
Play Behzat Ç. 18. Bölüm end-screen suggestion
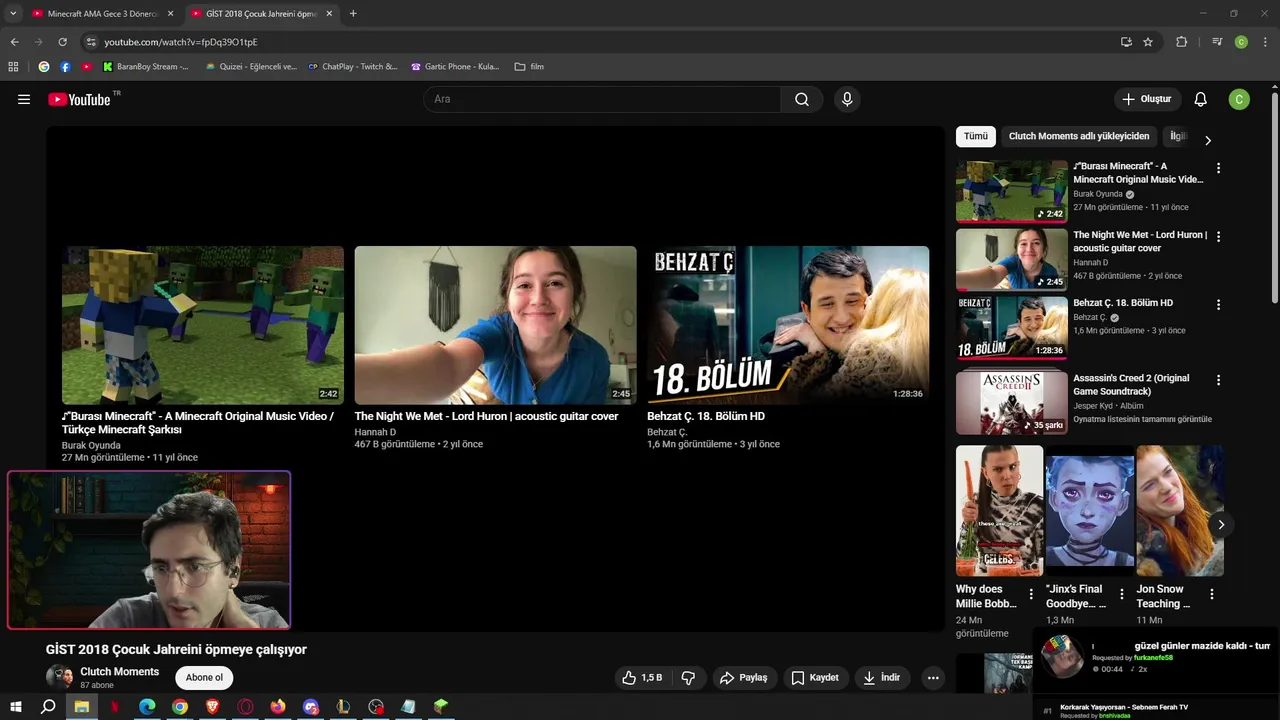pos(788,325)
